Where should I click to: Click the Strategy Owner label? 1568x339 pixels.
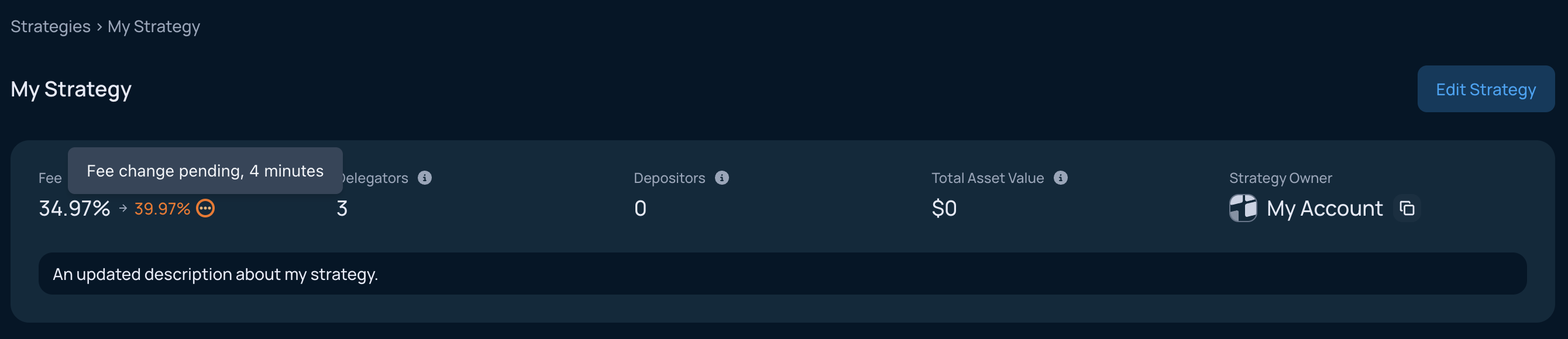click(1281, 178)
